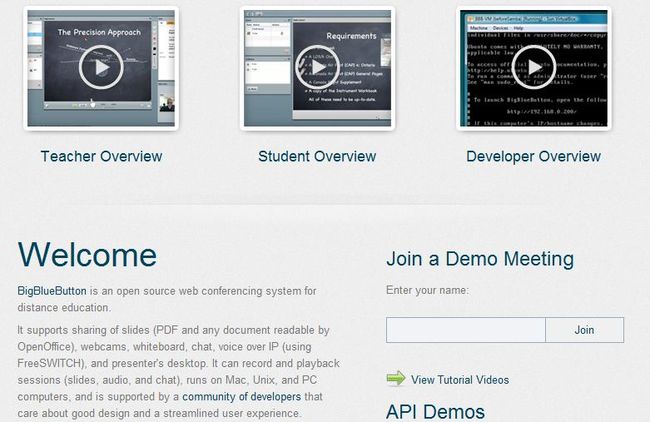Click the Join button
Image resolution: width=650 pixels, height=422 pixels.
click(x=585, y=330)
